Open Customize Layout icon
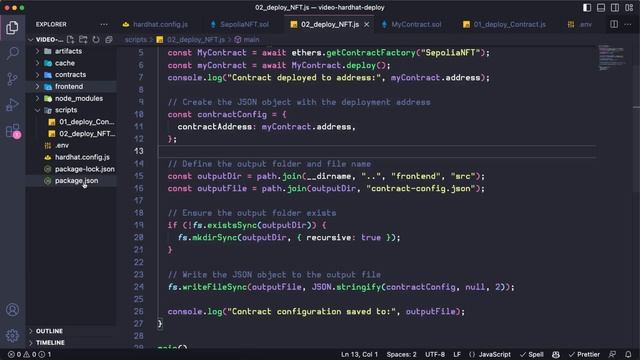640x360 pixels. click(x=629, y=7)
